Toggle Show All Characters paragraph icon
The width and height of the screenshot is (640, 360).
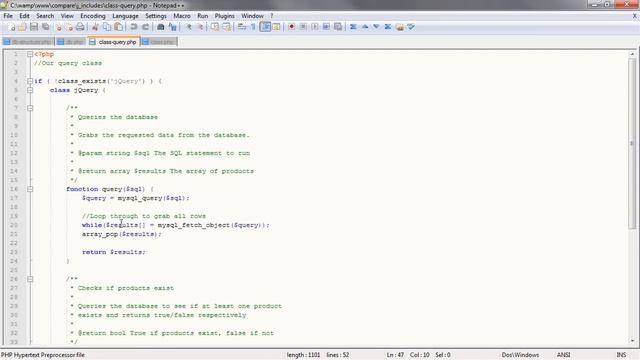253,27
